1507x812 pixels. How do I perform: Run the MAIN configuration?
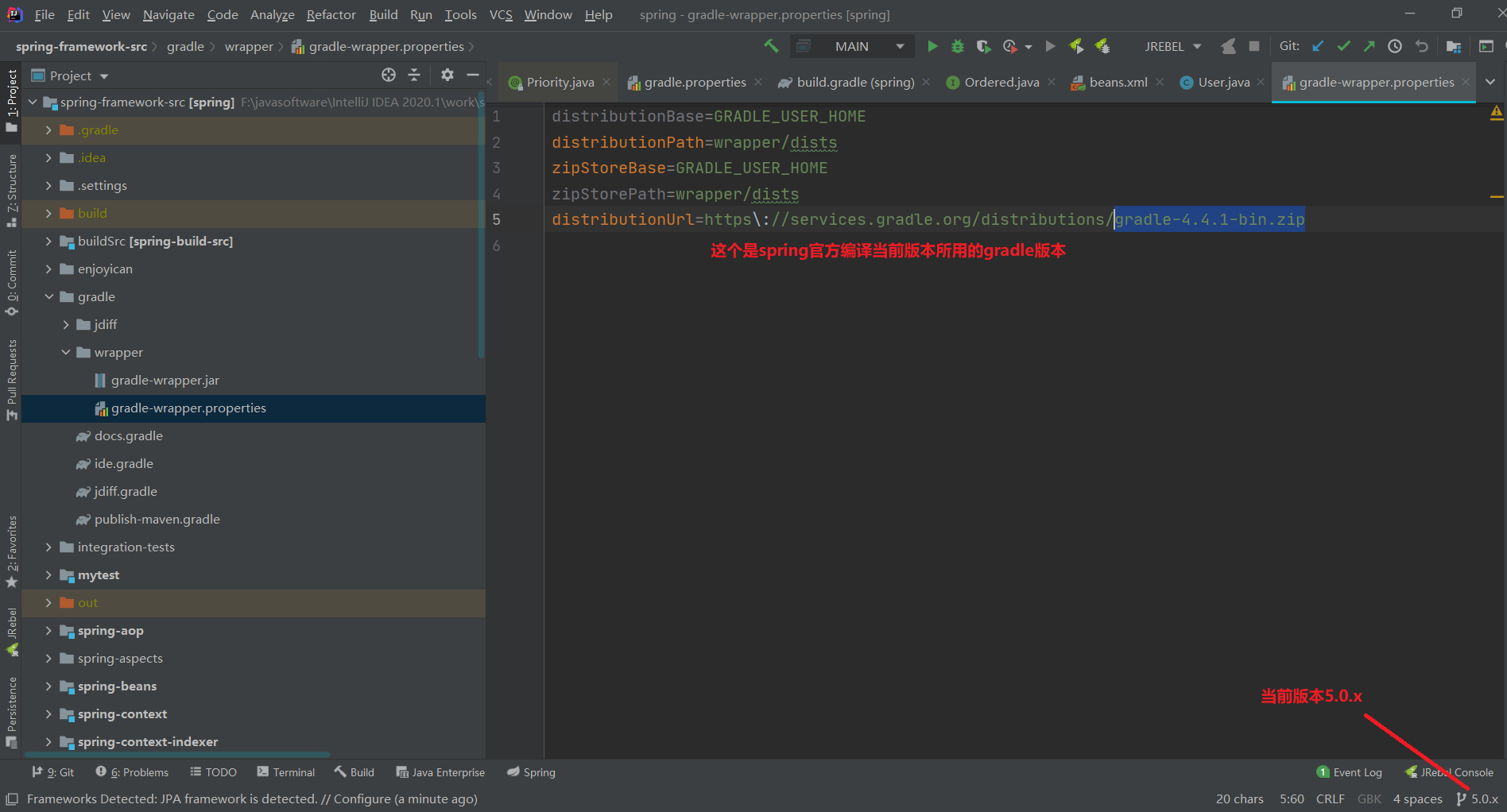tap(932, 46)
